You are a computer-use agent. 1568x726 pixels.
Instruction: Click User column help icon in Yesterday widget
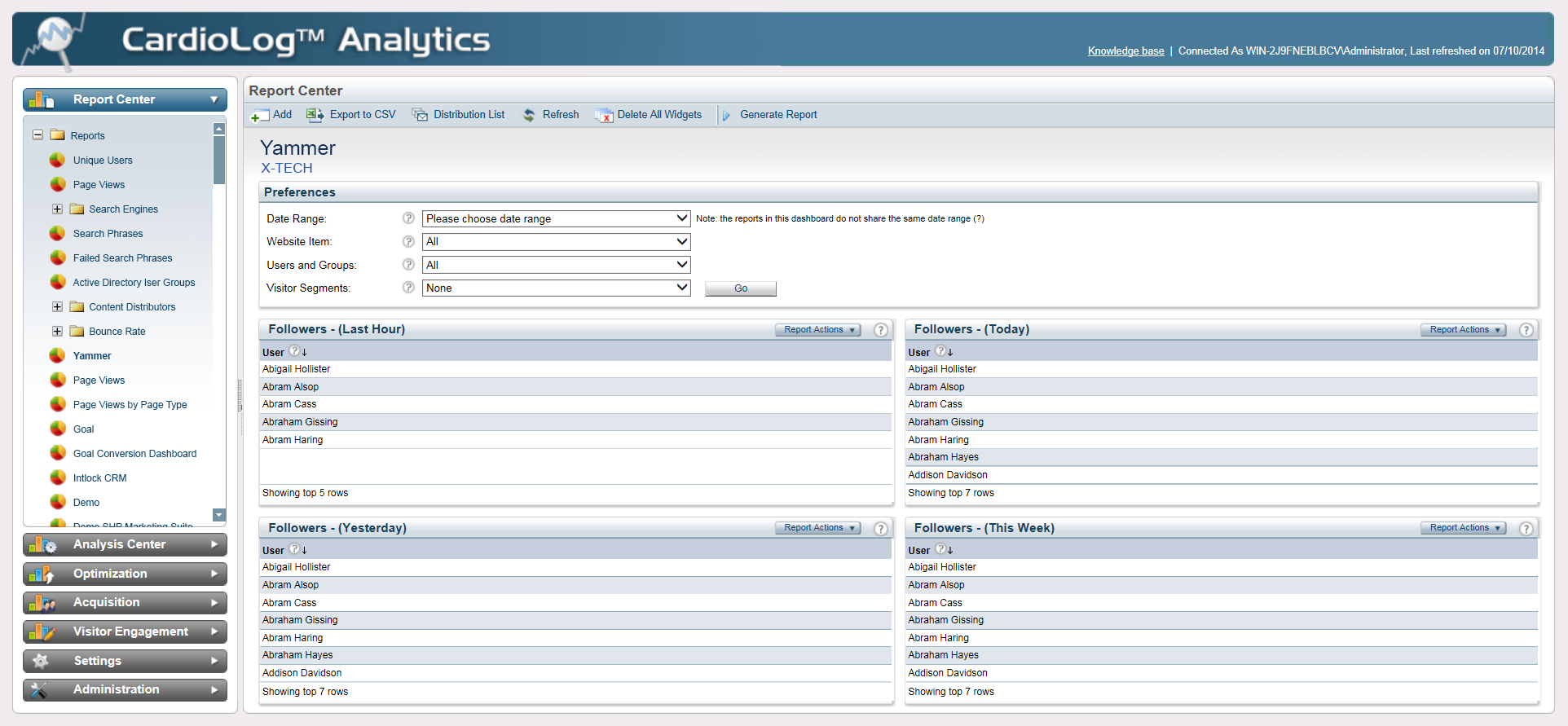(x=294, y=549)
